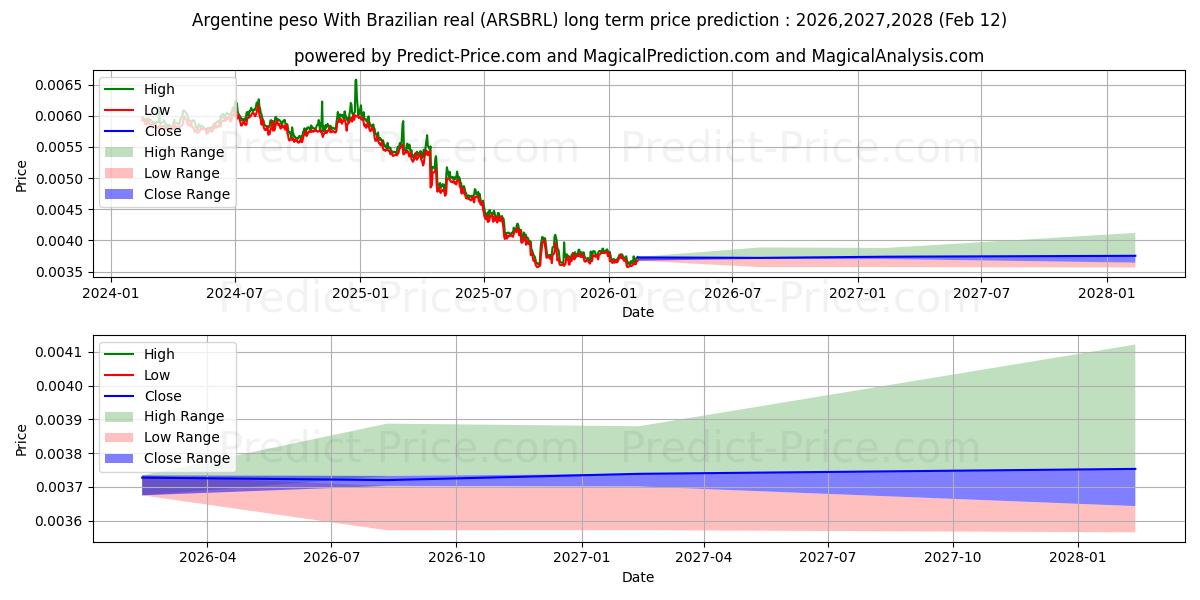Click the green High line swatch in top legend
Screen dimensions: 1200x600
click(x=120, y=89)
